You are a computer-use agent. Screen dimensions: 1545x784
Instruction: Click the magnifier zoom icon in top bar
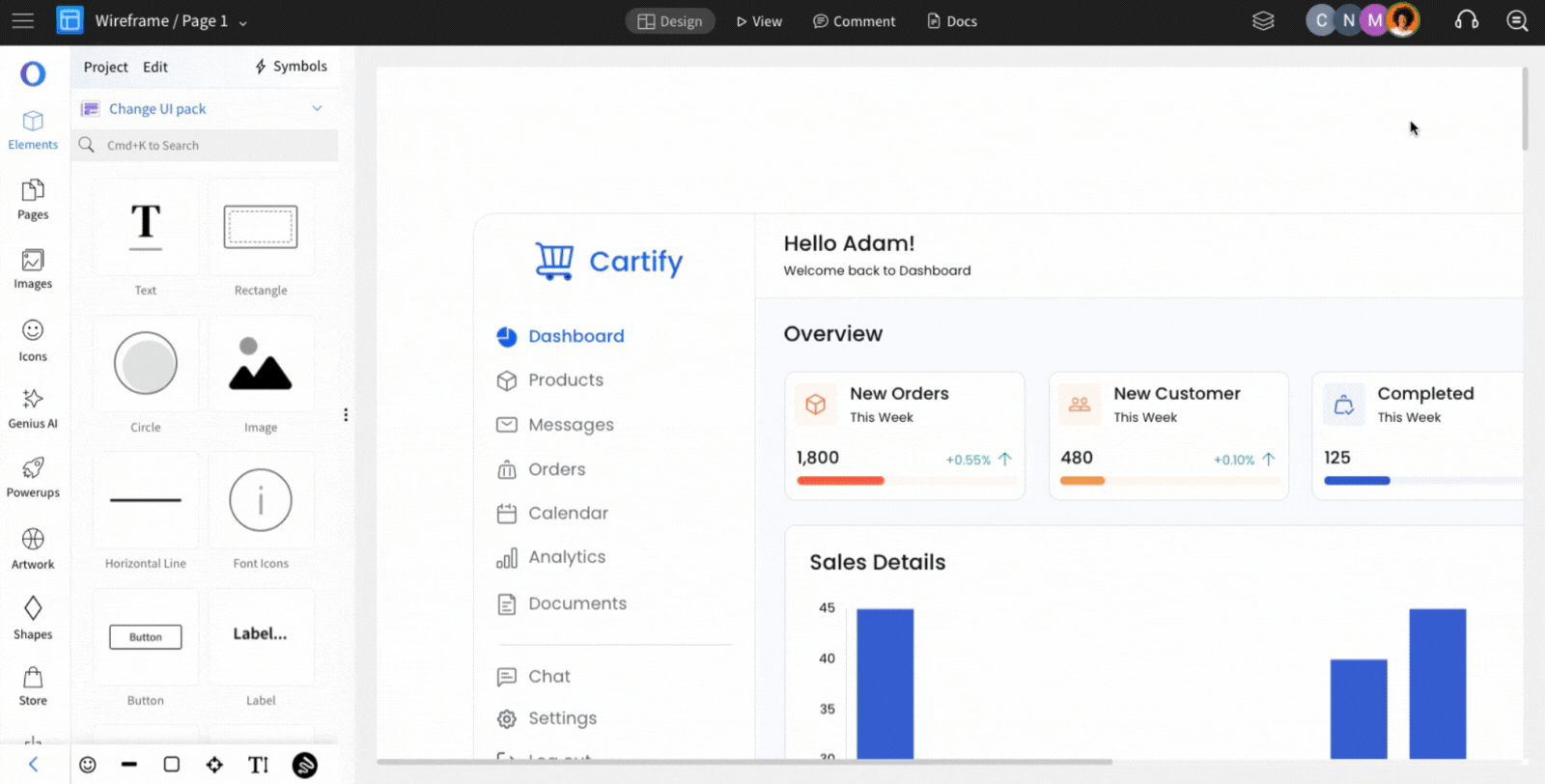[x=1517, y=20]
